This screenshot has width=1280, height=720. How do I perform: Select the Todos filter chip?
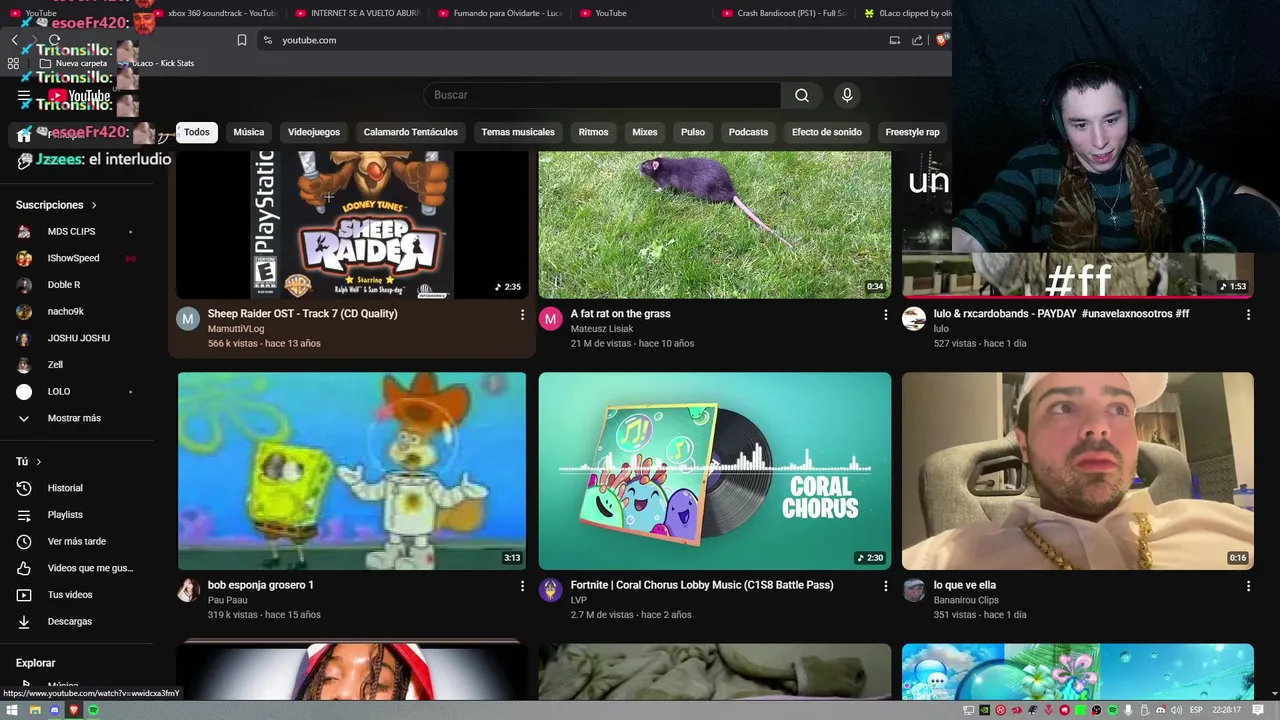(x=197, y=132)
